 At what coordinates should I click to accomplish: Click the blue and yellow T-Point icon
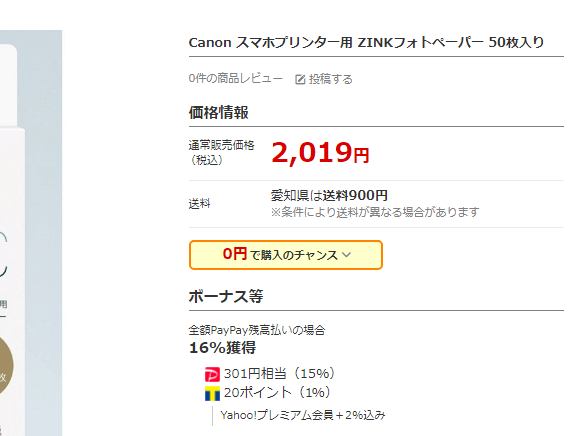click(x=212, y=393)
